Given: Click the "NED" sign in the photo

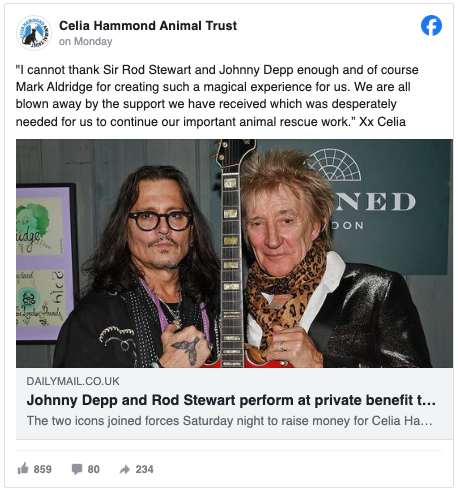Looking at the screenshot, I should coord(375,201).
